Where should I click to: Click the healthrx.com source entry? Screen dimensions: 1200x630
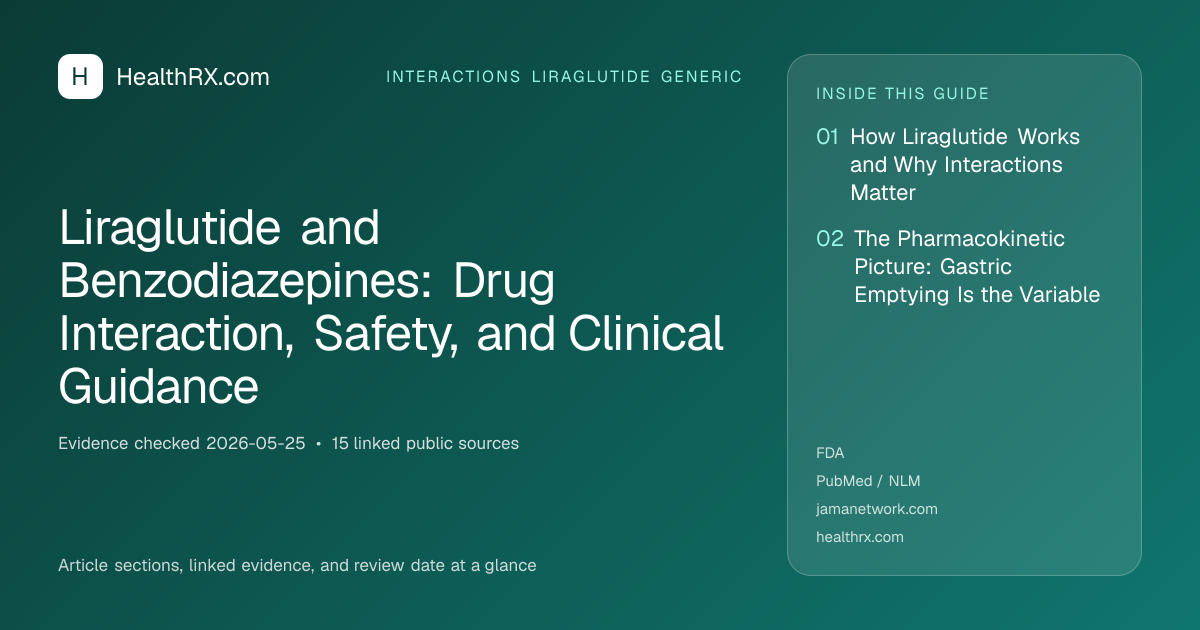point(860,537)
